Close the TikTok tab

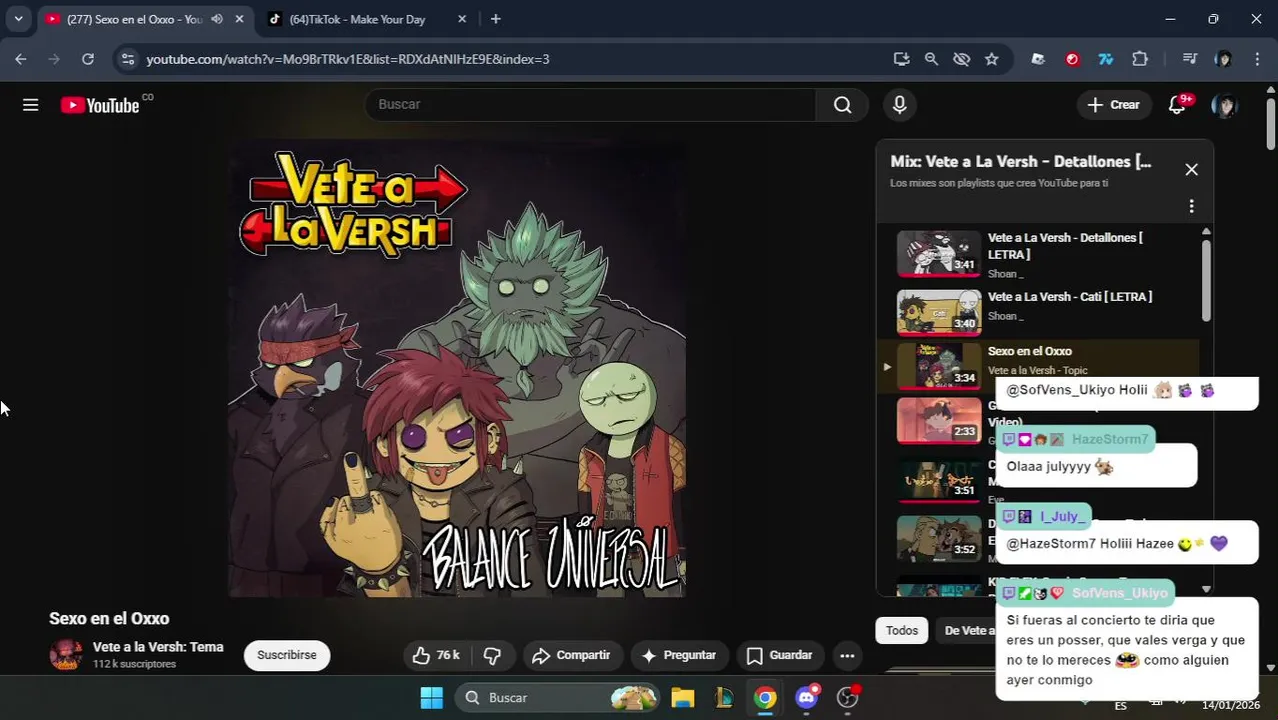pyautogui.click(x=462, y=19)
